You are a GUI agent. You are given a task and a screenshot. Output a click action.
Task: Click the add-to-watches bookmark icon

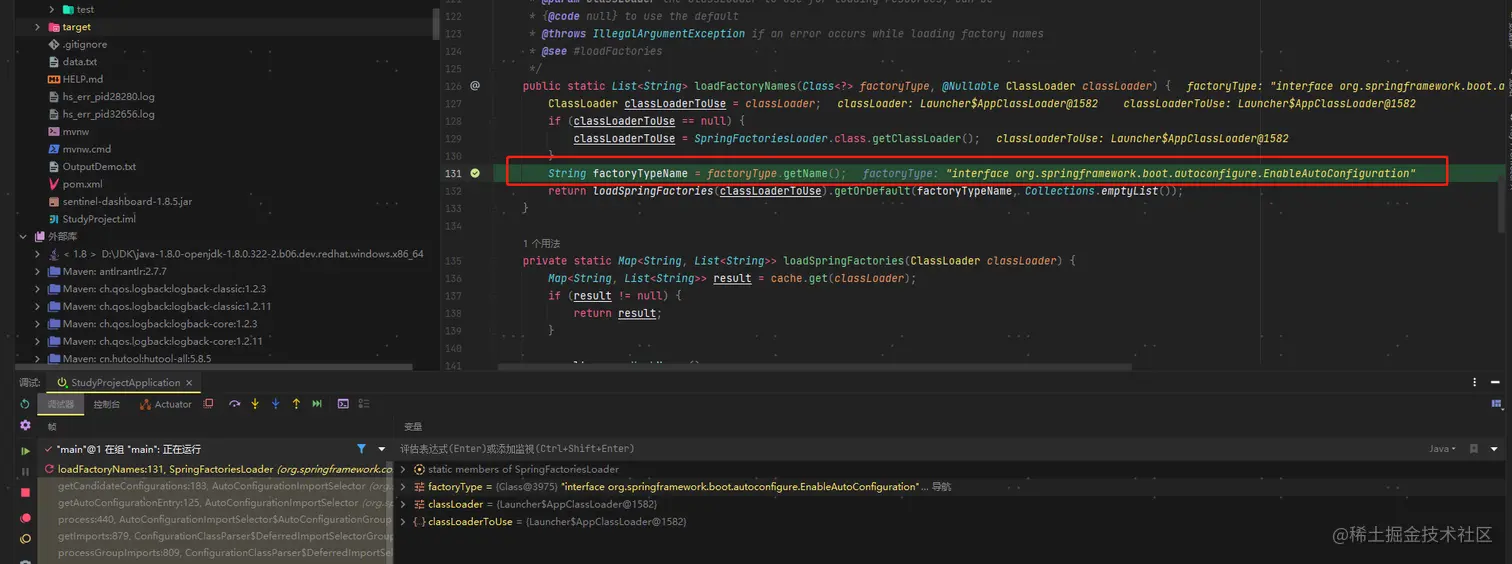coord(1474,449)
